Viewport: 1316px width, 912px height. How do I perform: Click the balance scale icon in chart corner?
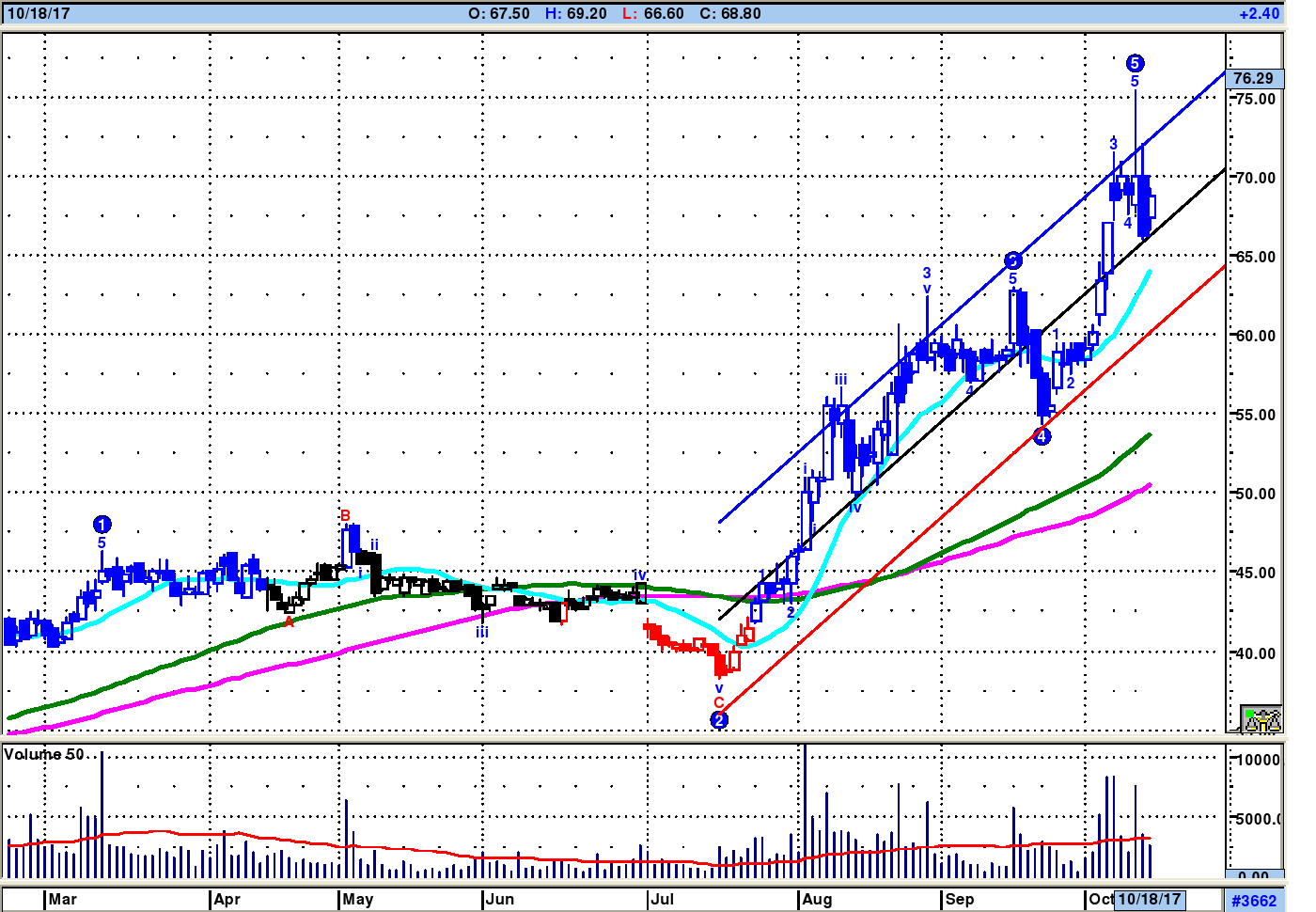coord(1261,719)
